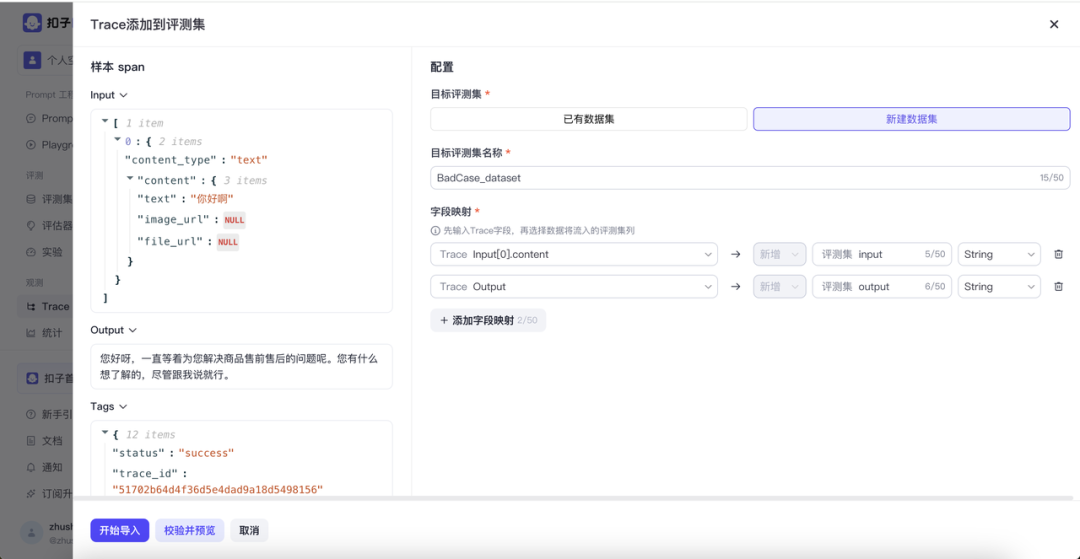Delete the output field mapping row

pyautogui.click(x=1058, y=287)
